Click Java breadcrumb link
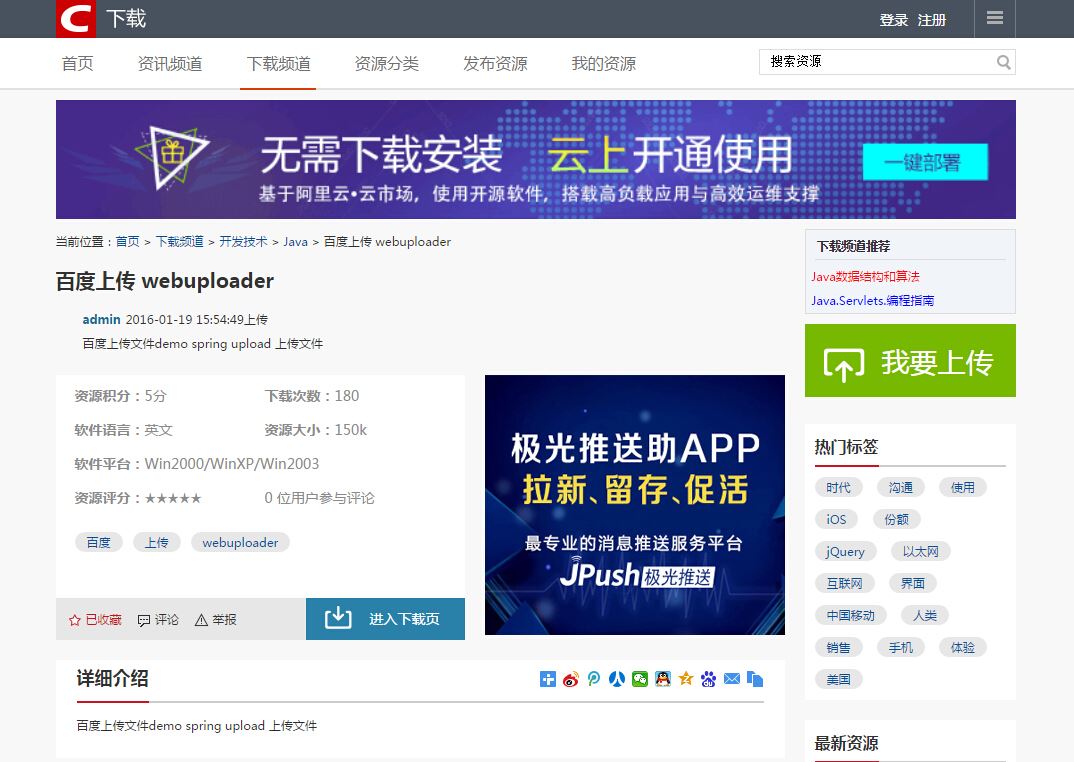The height and width of the screenshot is (762, 1074). (x=295, y=242)
